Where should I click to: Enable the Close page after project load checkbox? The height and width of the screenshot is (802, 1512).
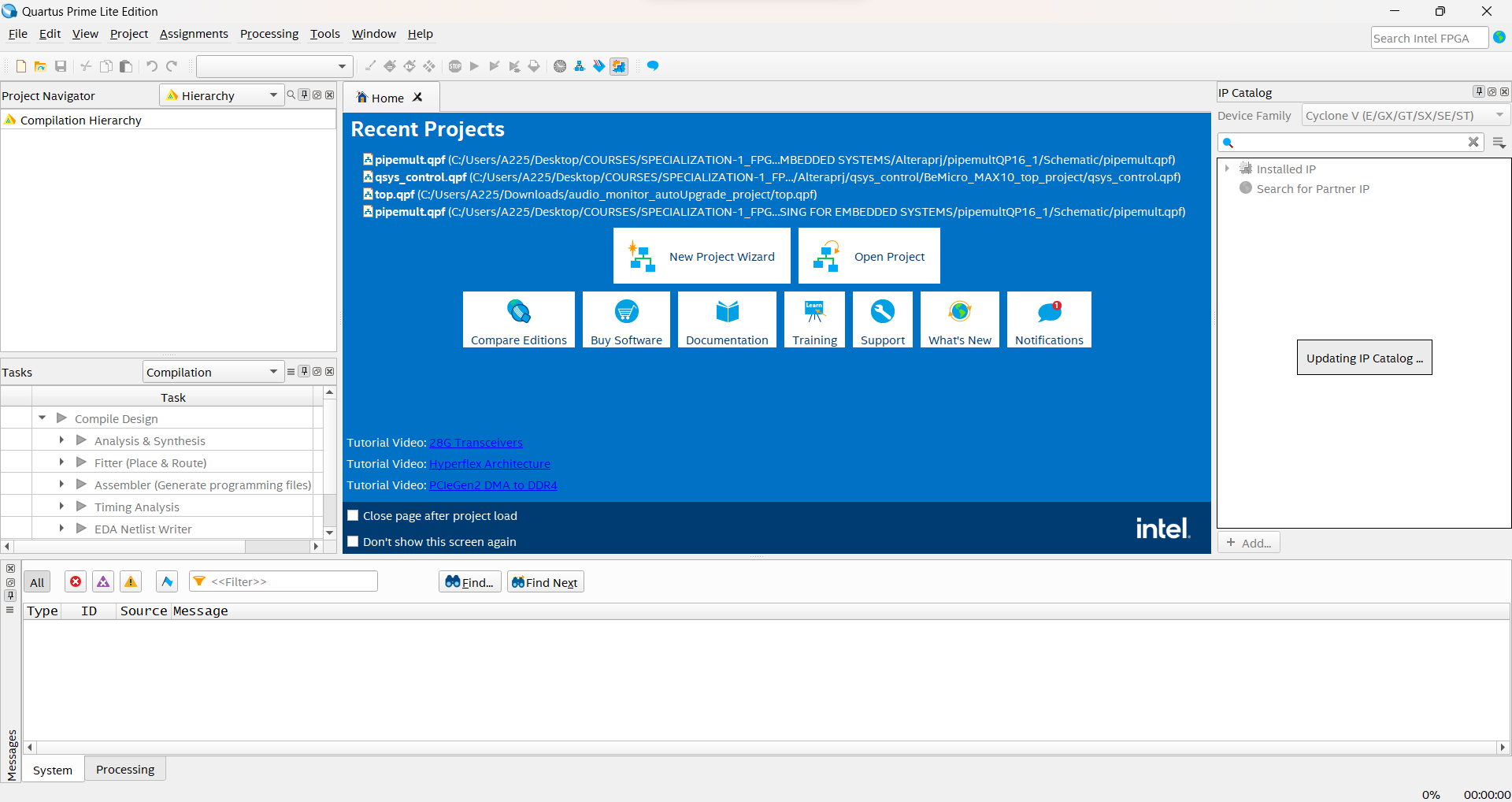(x=353, y=515)
